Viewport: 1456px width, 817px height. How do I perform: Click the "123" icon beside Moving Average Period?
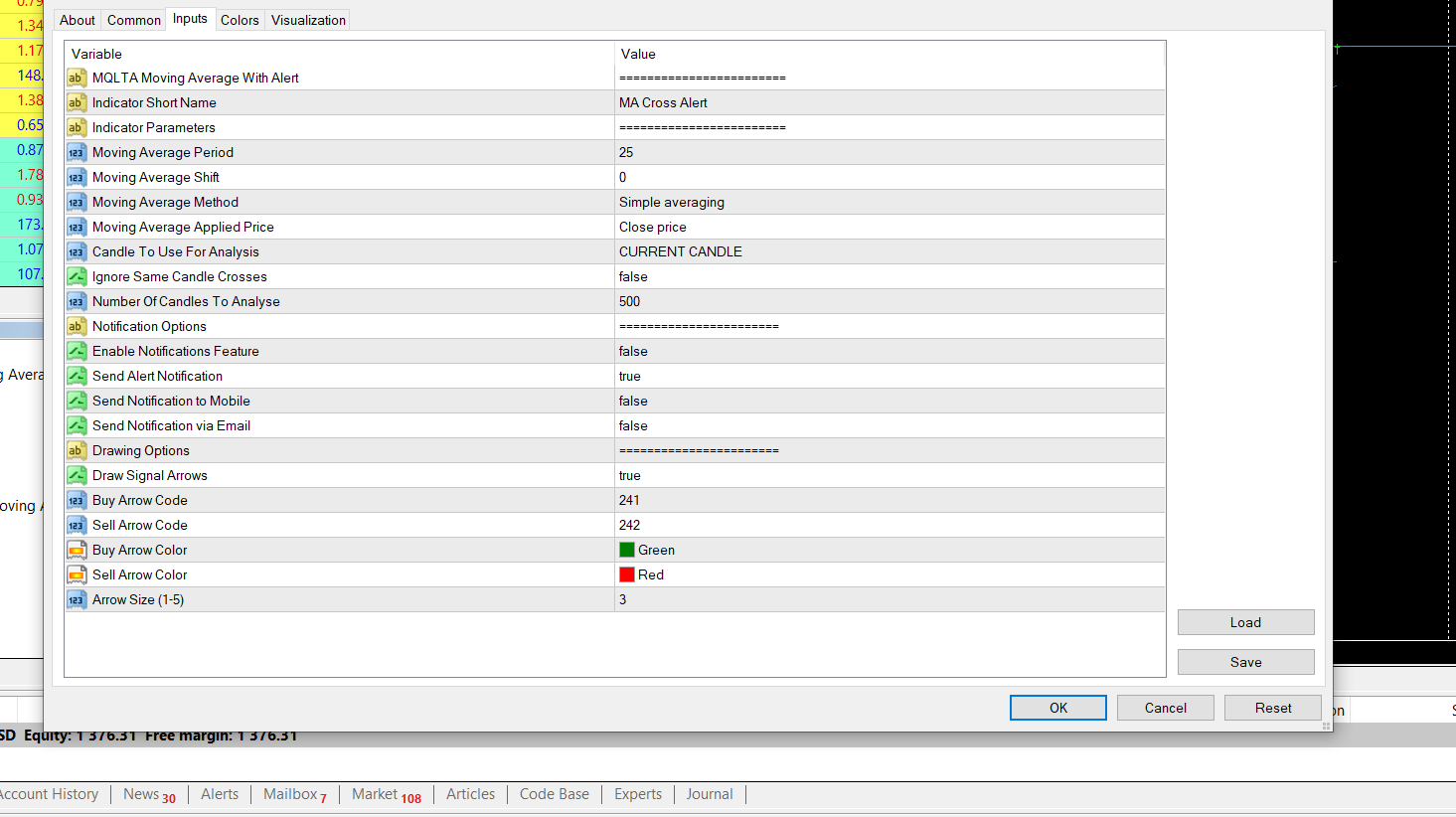click(x=77, y=152)
